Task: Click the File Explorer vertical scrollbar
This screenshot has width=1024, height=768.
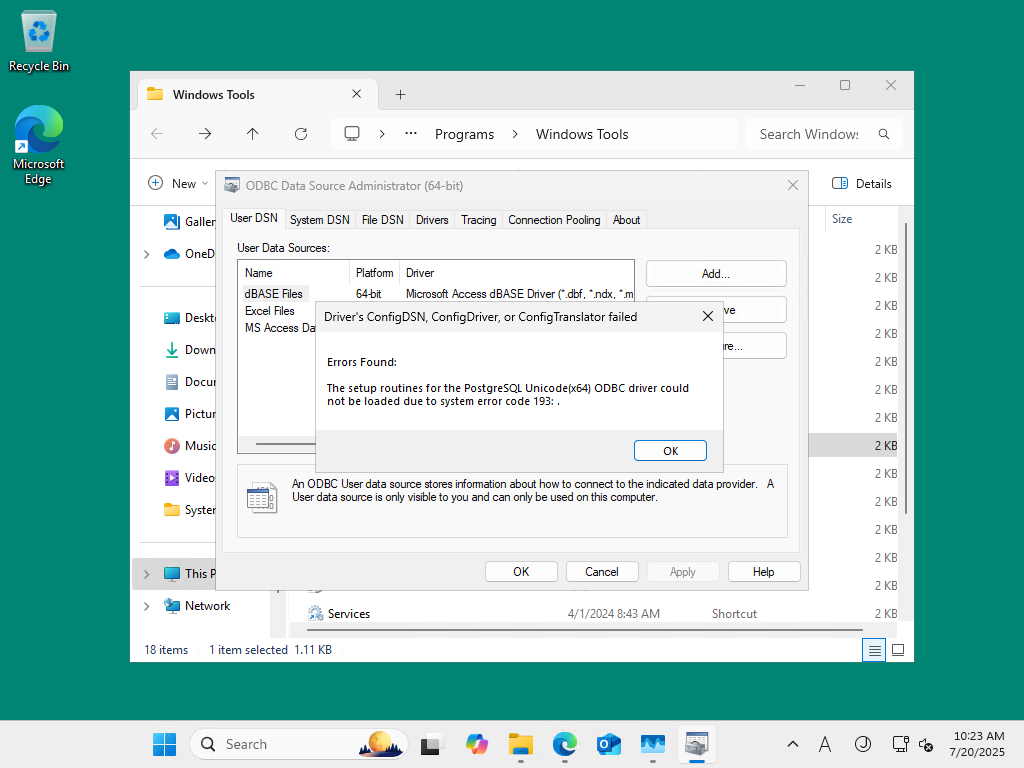Action: click(x=906, y=369)
